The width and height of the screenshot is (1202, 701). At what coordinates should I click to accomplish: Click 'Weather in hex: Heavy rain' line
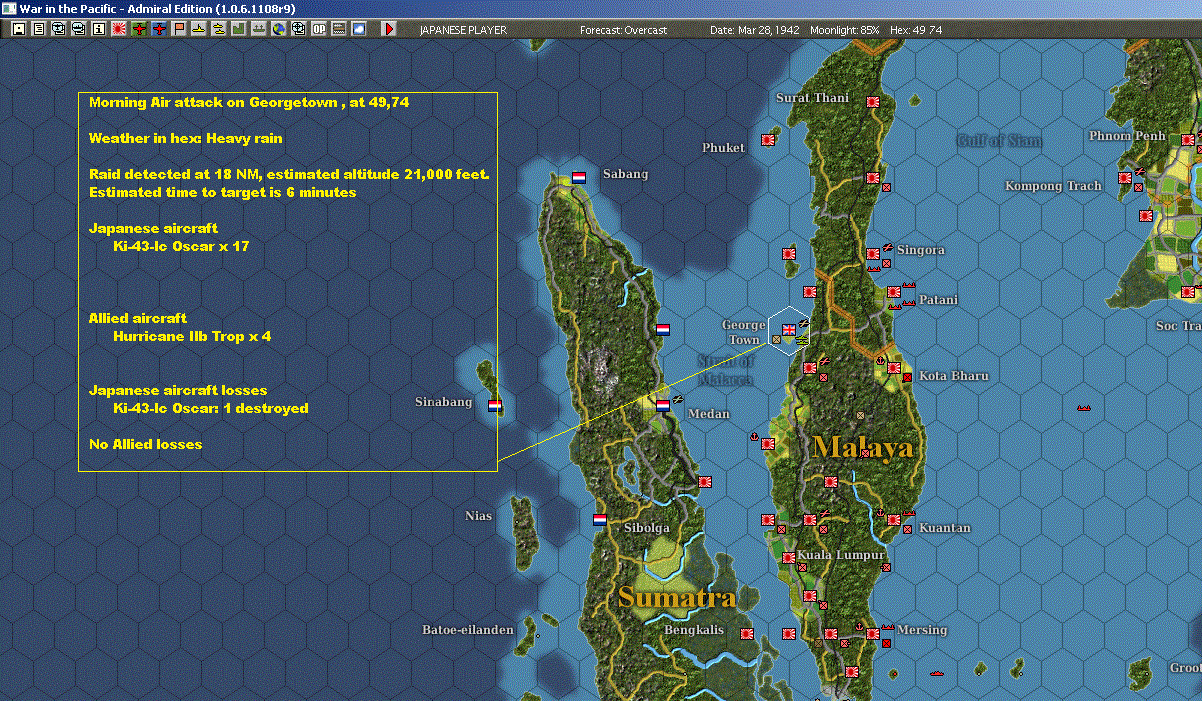coord(186,138)
